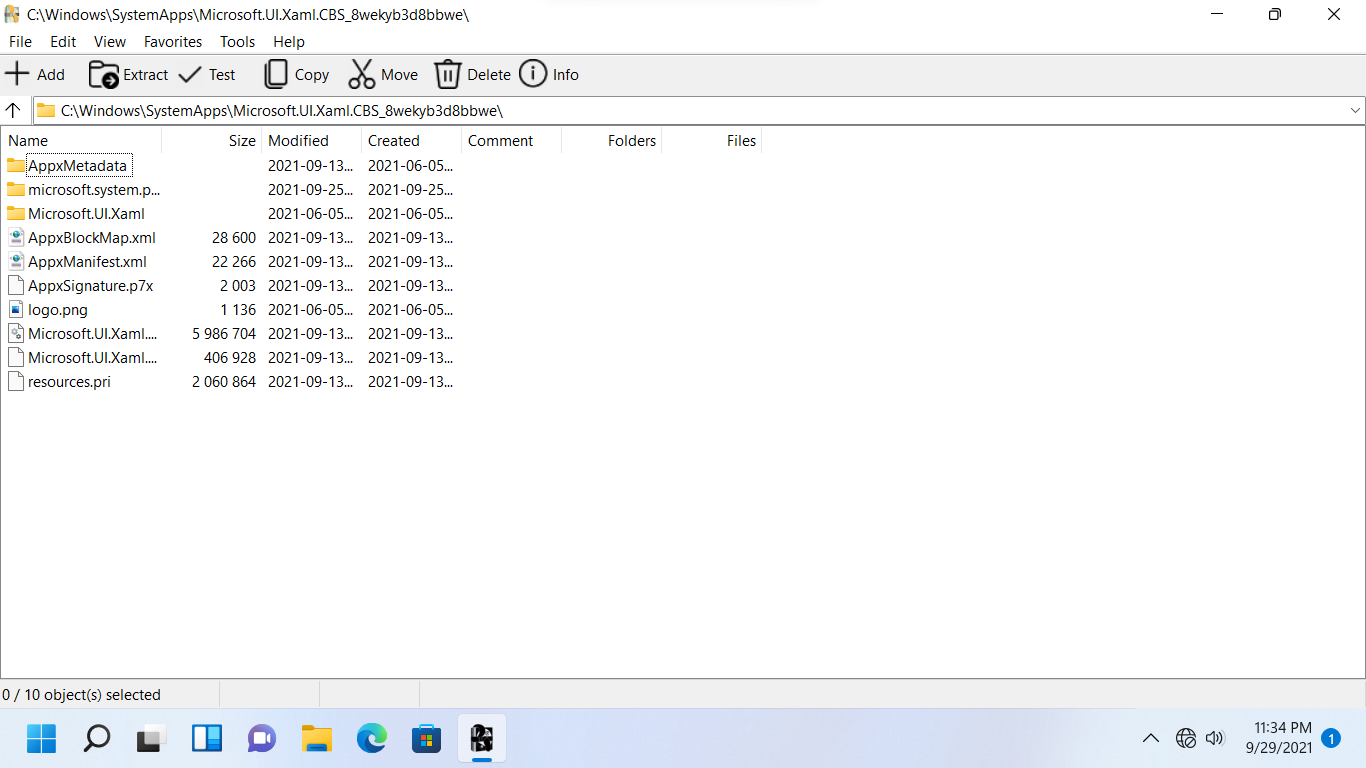Viewport: 1366px width, 768px height.
Task: Open taskbar Search
Action: 96,739
